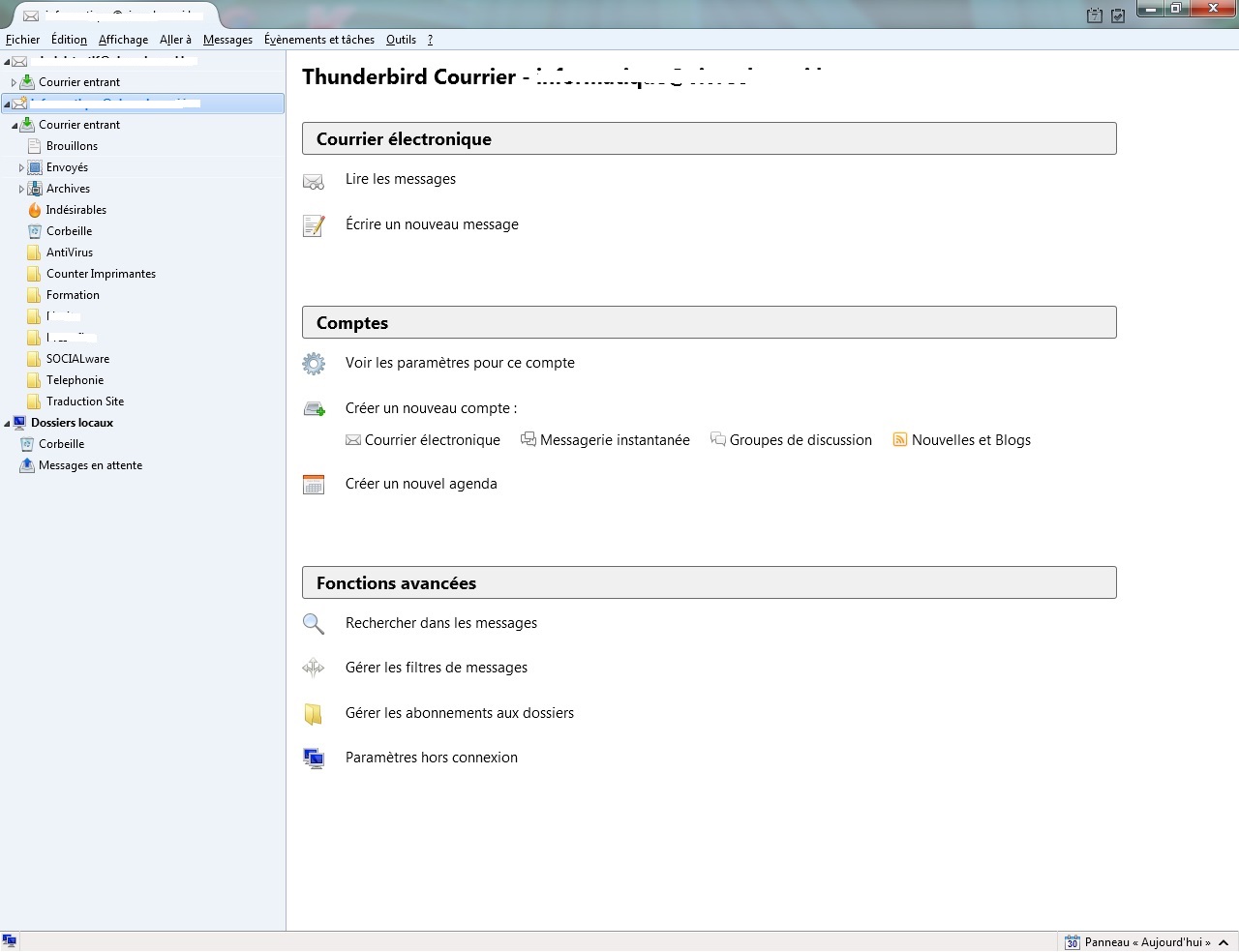
Task: Create a Groupes de discussion account
Action: point(801,440)
